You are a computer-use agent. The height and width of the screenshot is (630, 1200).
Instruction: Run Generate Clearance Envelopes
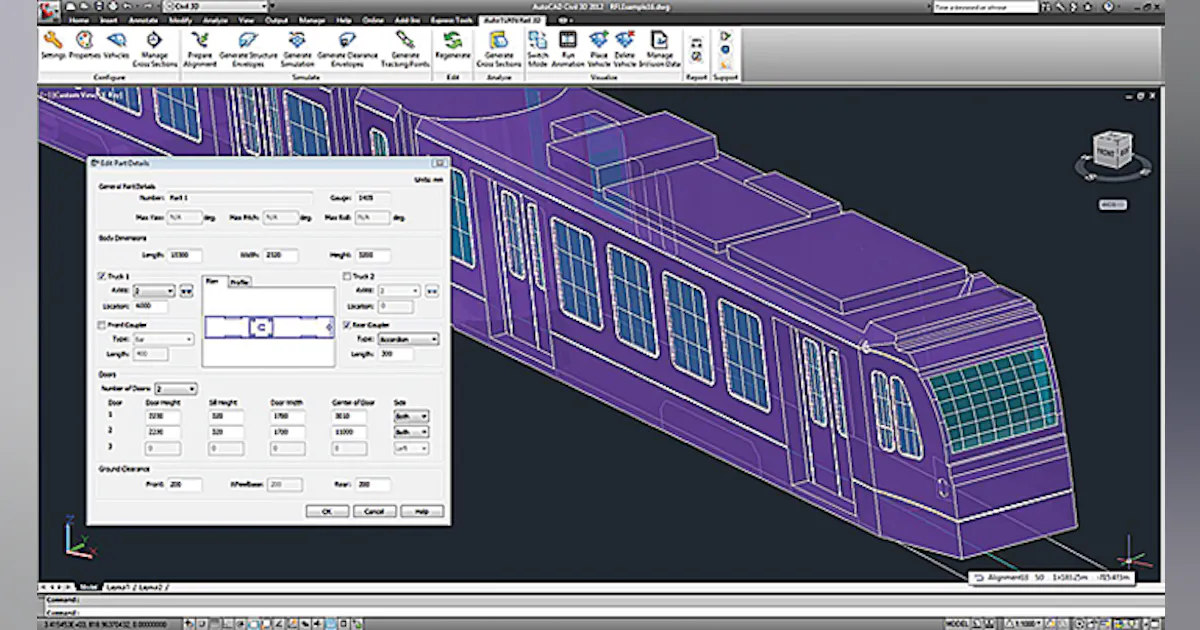coord(347,49)
